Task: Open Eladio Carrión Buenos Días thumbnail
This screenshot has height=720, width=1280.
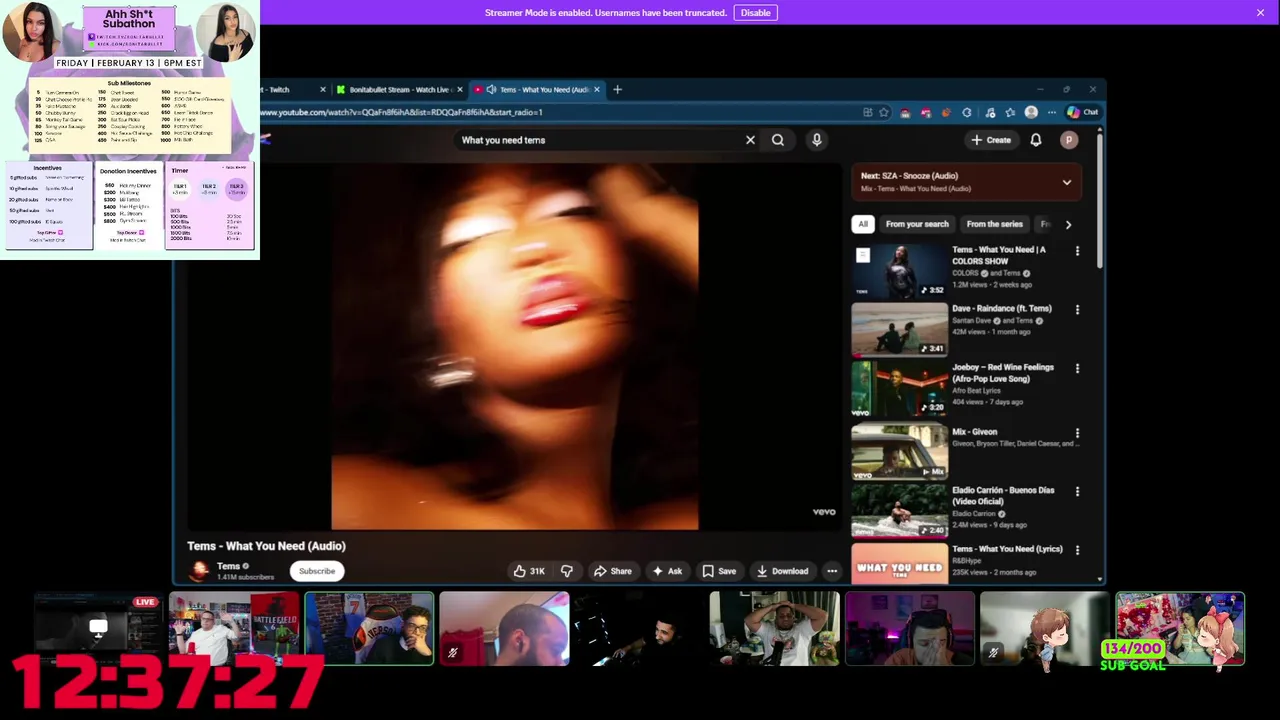Action: [899, 511]
